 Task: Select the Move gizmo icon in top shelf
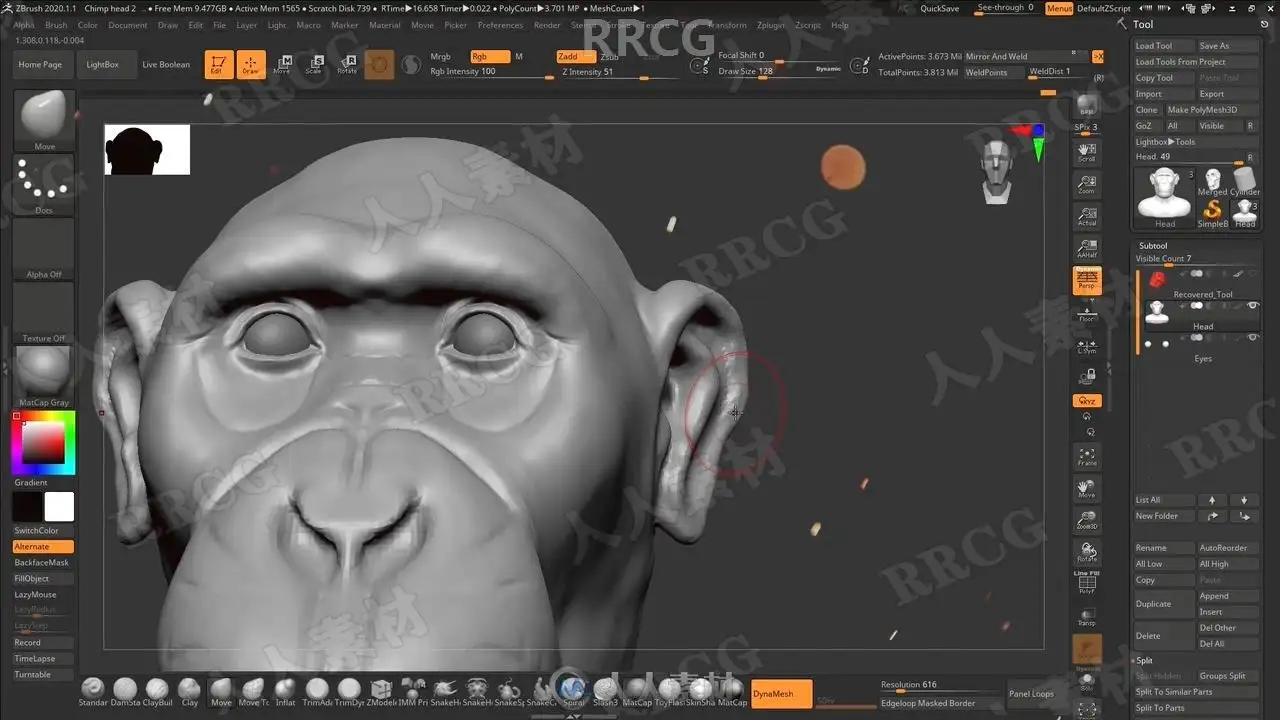pos(282,65)
